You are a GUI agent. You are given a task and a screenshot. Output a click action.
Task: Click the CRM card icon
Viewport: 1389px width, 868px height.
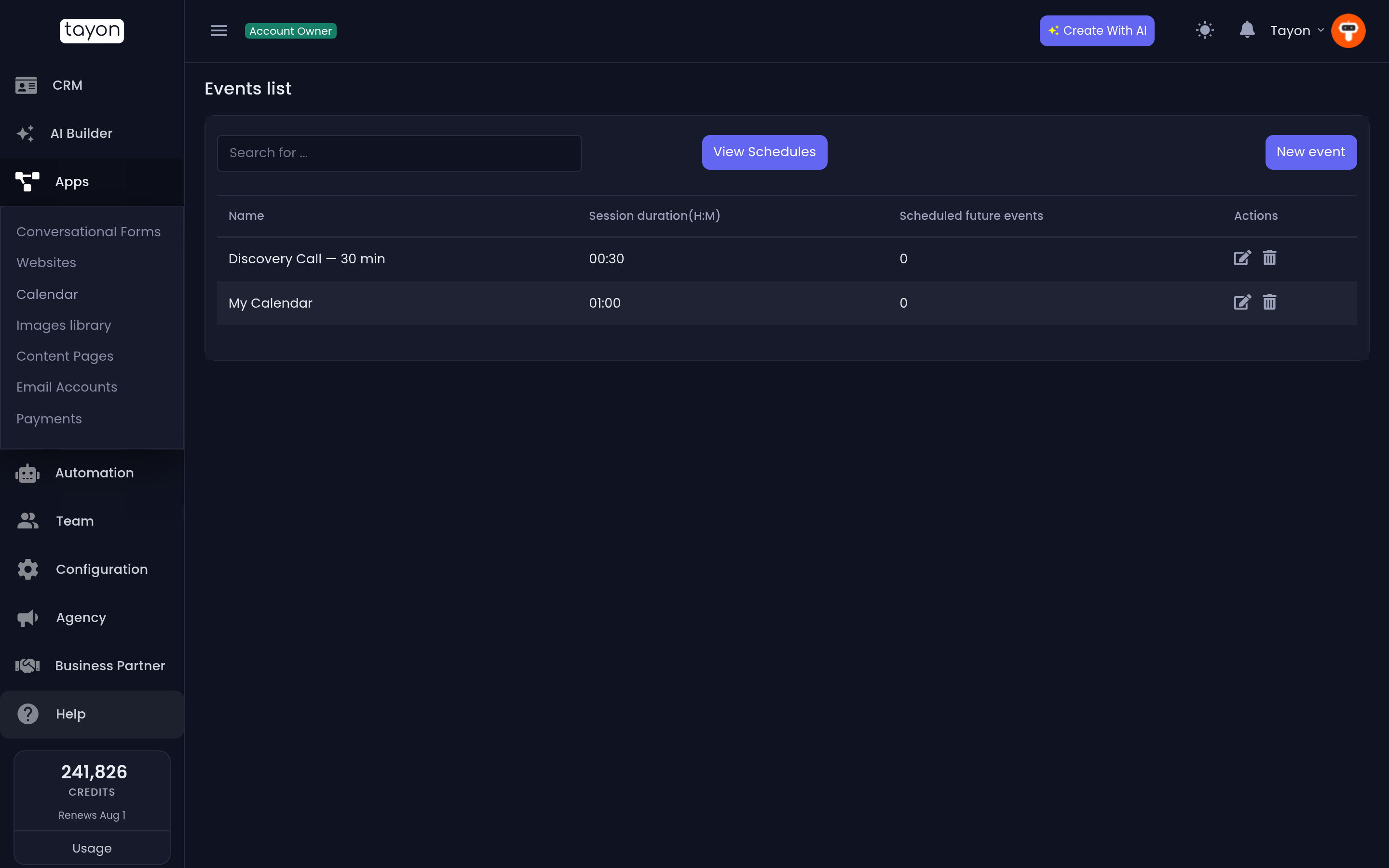coord(27,85)
